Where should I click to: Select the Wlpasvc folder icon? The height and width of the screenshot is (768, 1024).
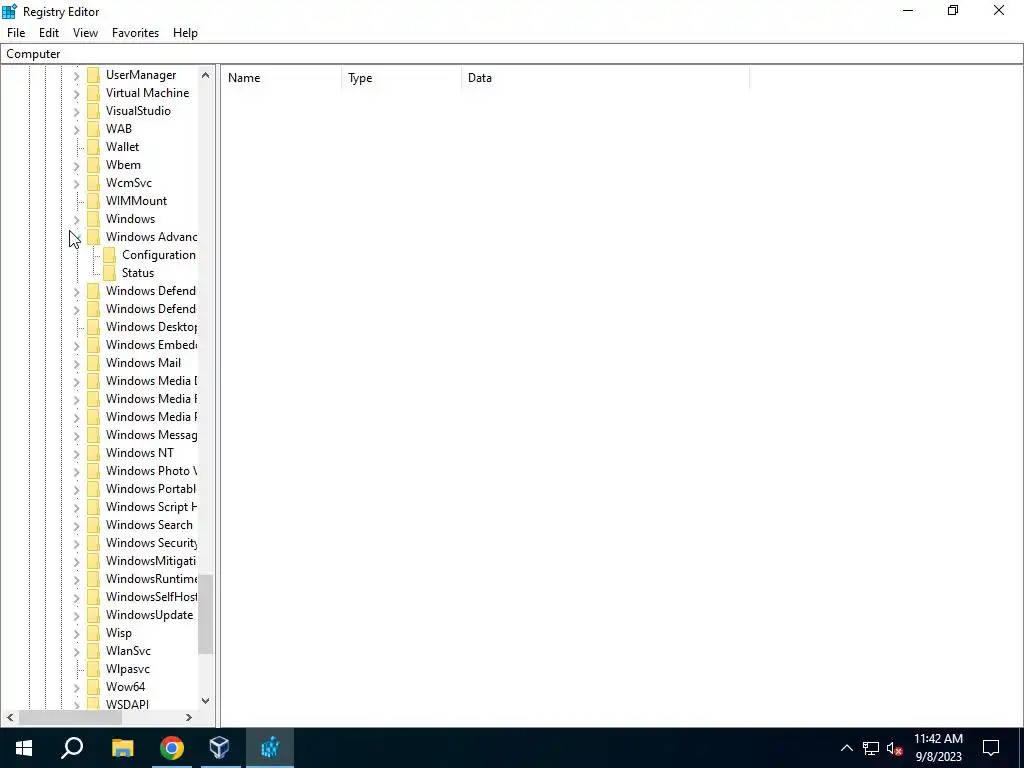(x=94, y=669)
